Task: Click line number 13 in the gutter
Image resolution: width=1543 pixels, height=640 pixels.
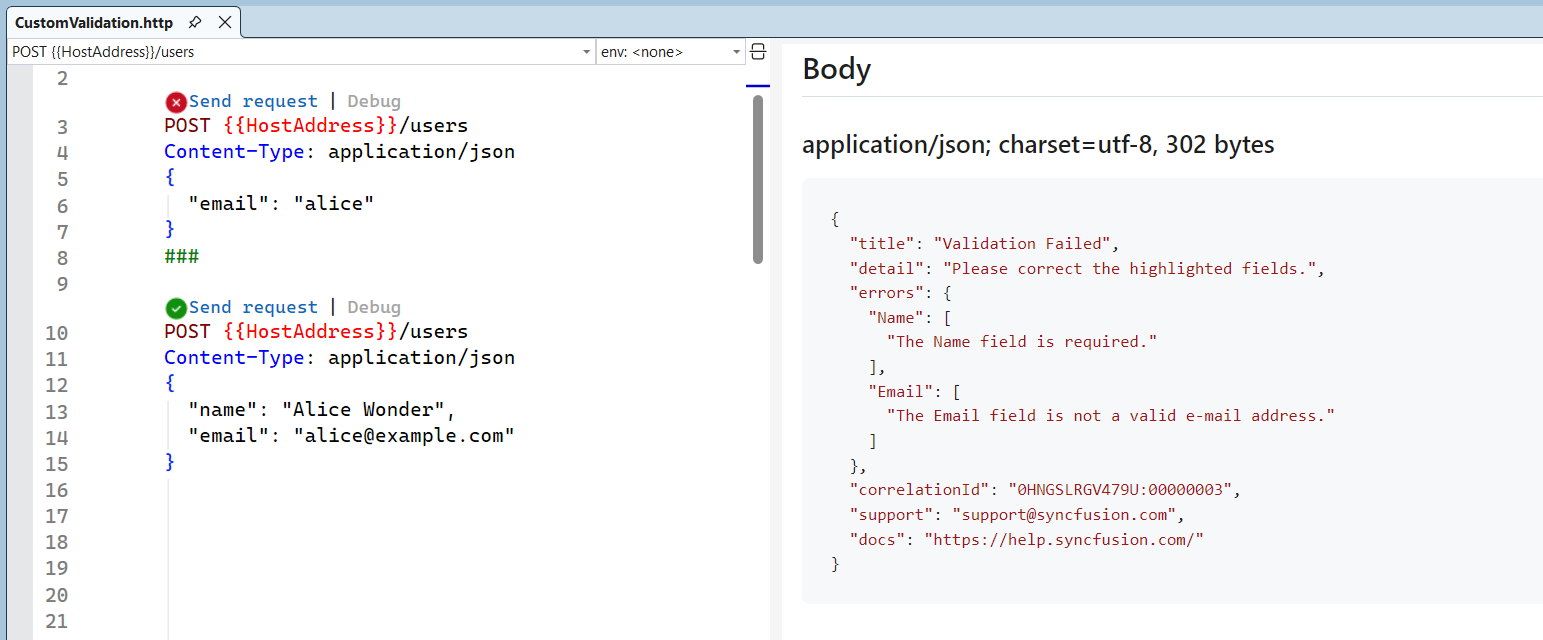Action: (x=57, y=412)
